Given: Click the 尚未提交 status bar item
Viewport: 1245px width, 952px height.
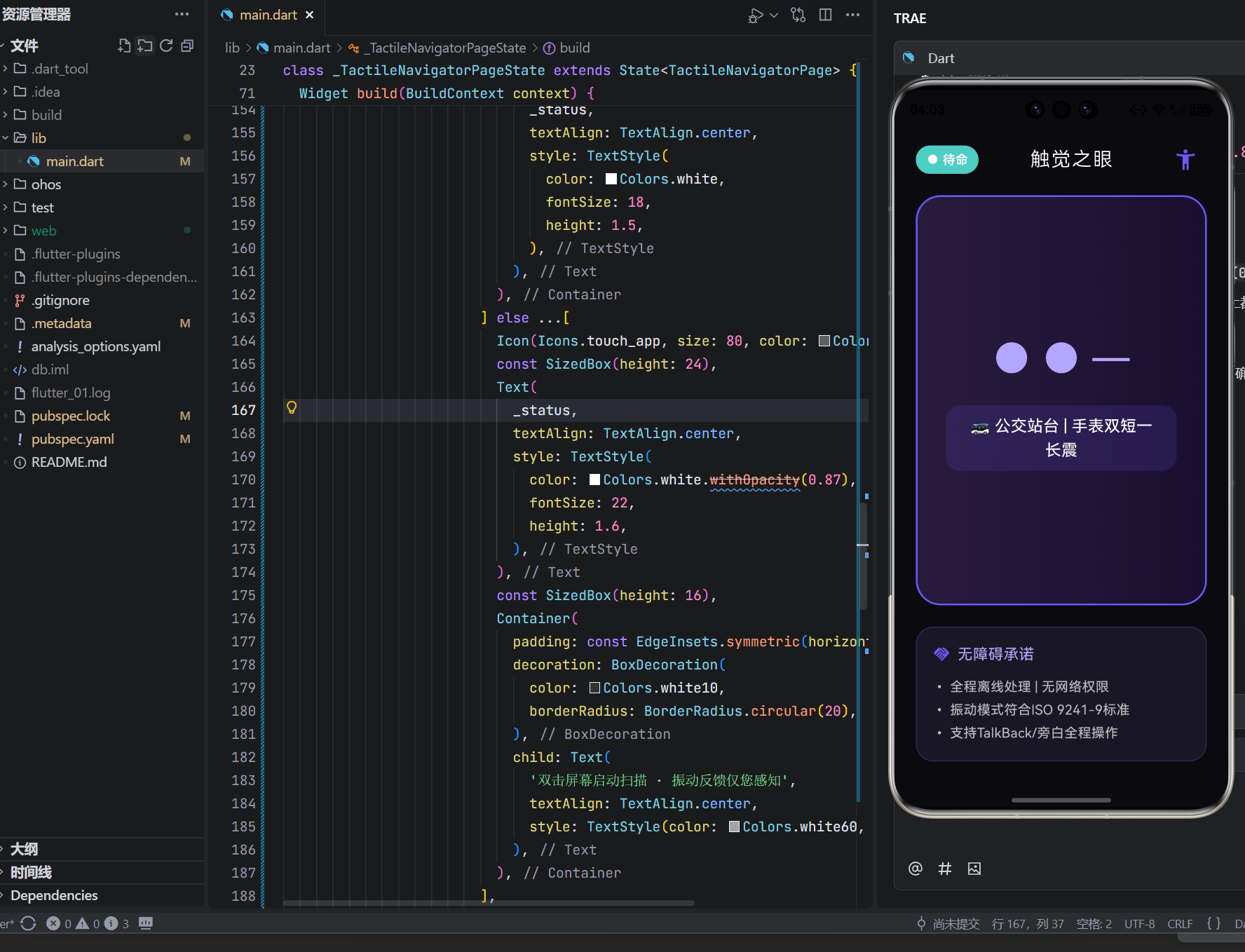Looking at the screenshot, I should [948, 924].
